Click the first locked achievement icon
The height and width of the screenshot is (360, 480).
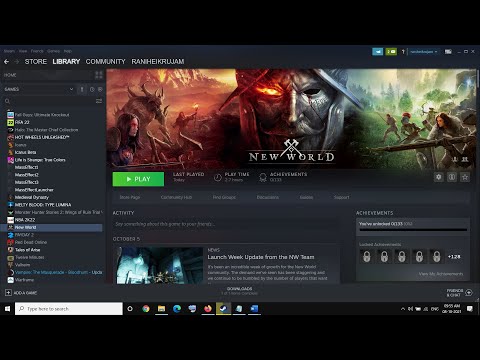367,256
